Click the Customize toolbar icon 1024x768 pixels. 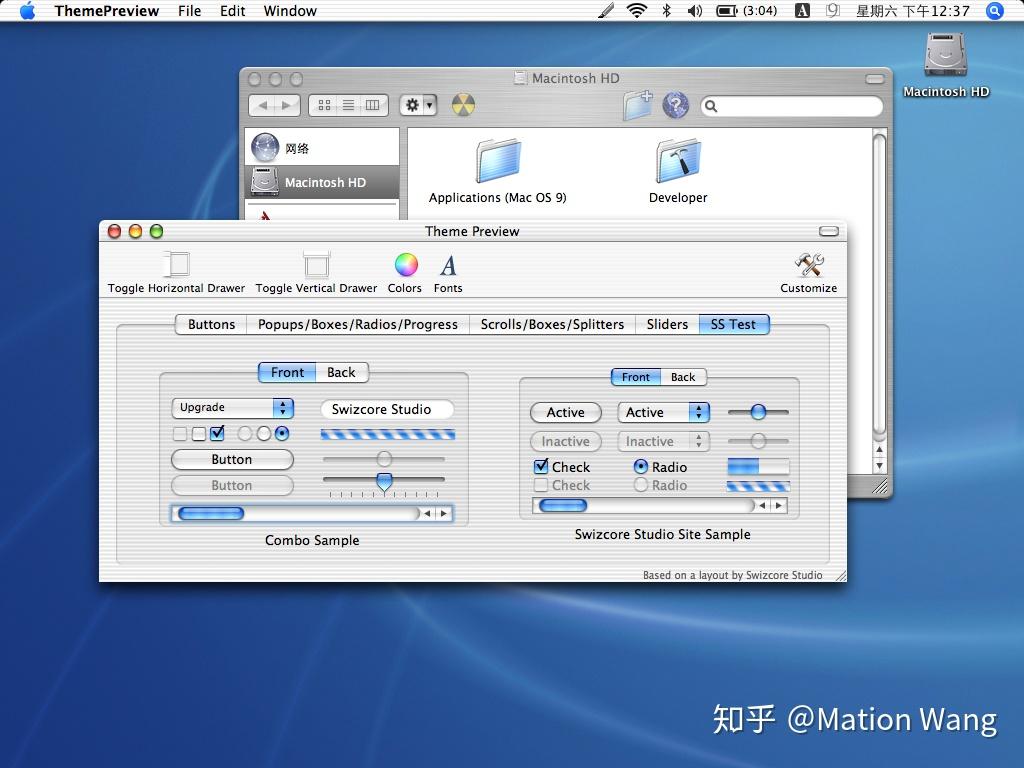click(x=808, y=265)
